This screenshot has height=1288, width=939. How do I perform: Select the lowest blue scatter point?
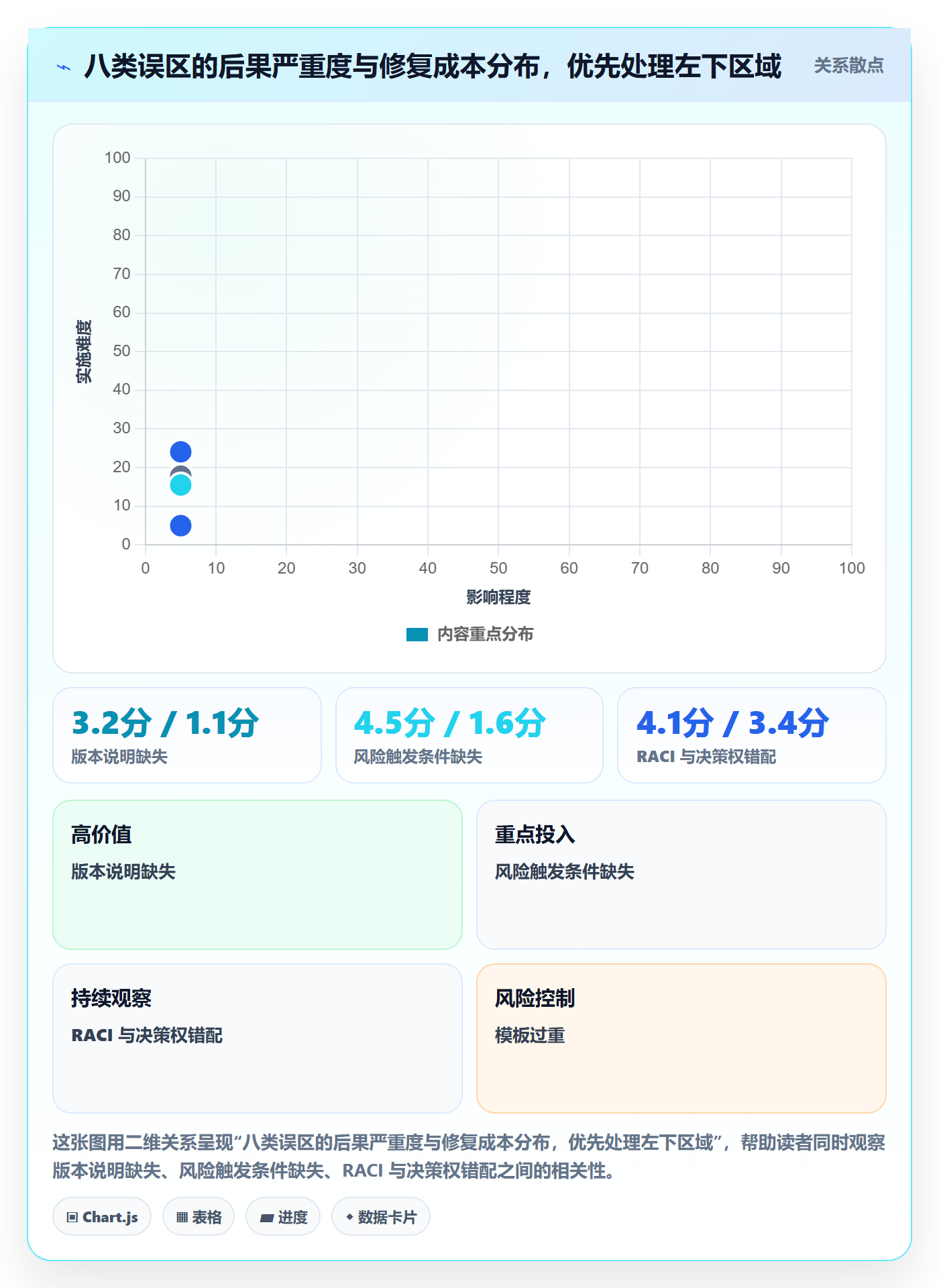point(180,526)
